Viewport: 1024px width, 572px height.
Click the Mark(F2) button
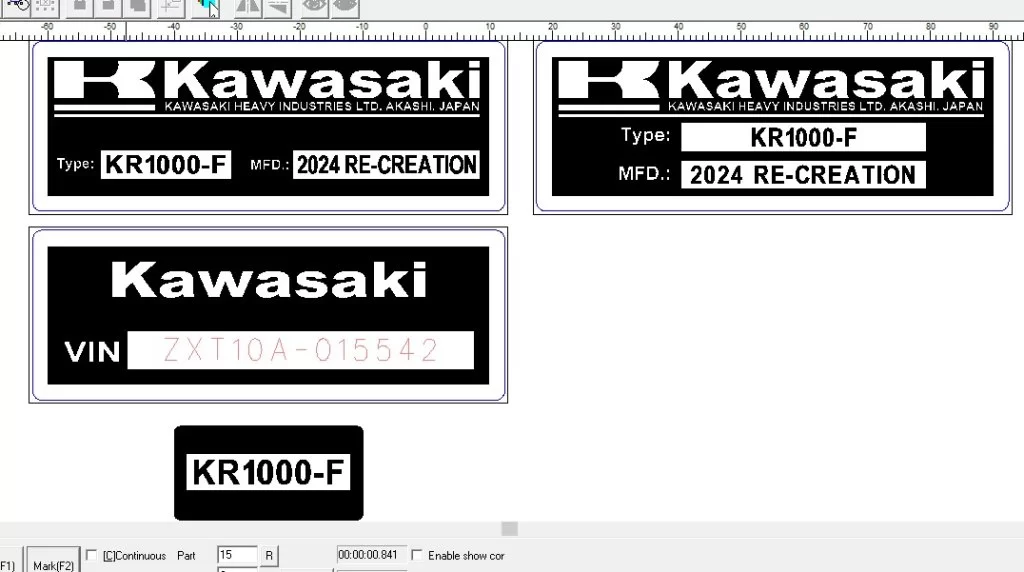(53, 560)
